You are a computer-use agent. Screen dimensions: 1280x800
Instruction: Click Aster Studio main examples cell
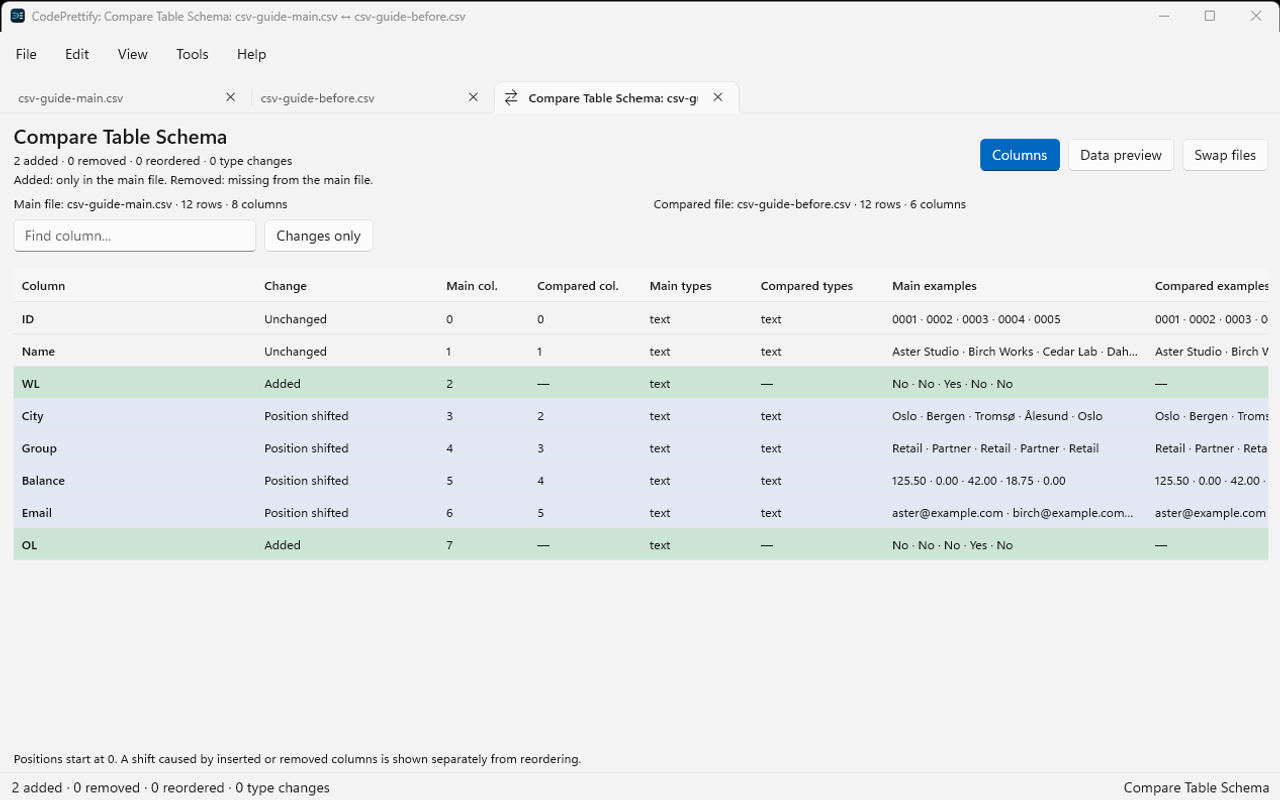tap(1014, 351)
